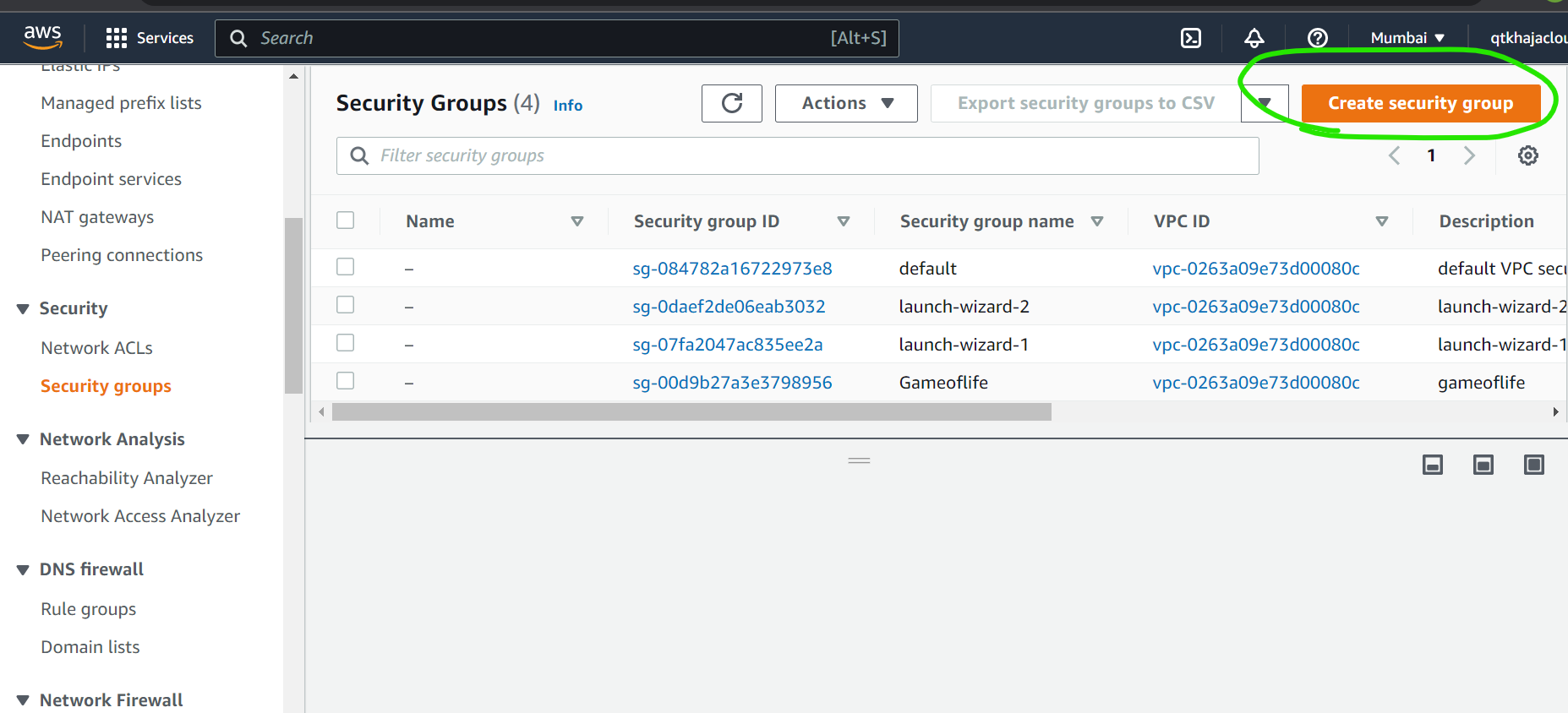
Task: Open Network ACLs in sidebar
Action: tap(97, 348)
